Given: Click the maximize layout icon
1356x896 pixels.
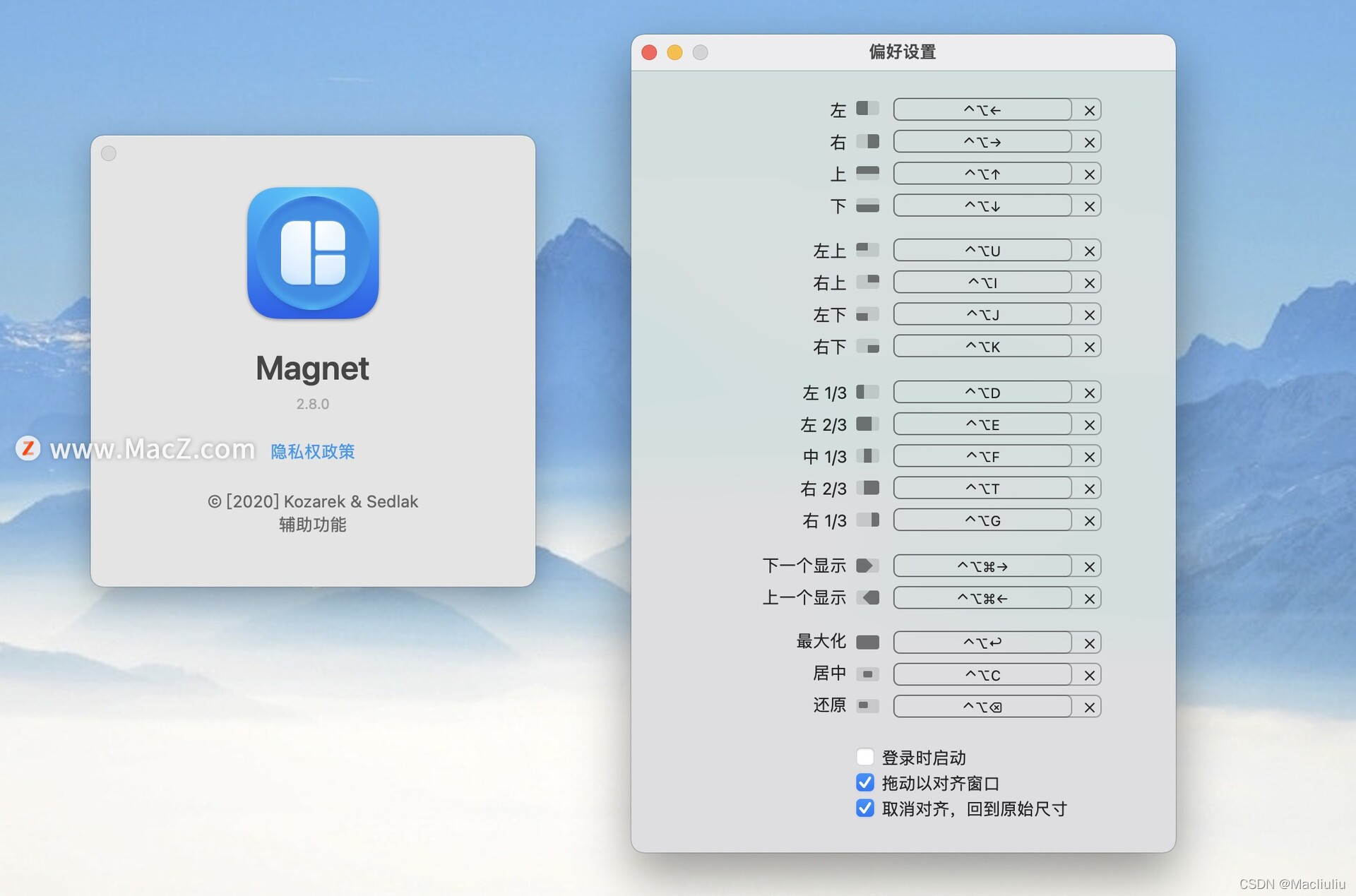Looking at the screenshot, I should tap(867, 642).
